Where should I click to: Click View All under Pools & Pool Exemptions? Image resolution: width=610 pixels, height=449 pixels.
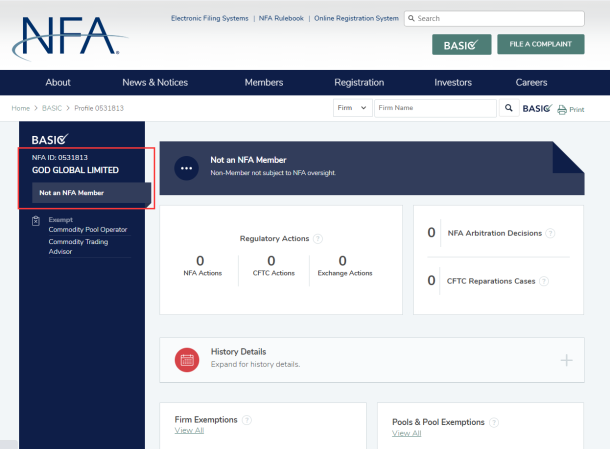[x=407, y=433]
